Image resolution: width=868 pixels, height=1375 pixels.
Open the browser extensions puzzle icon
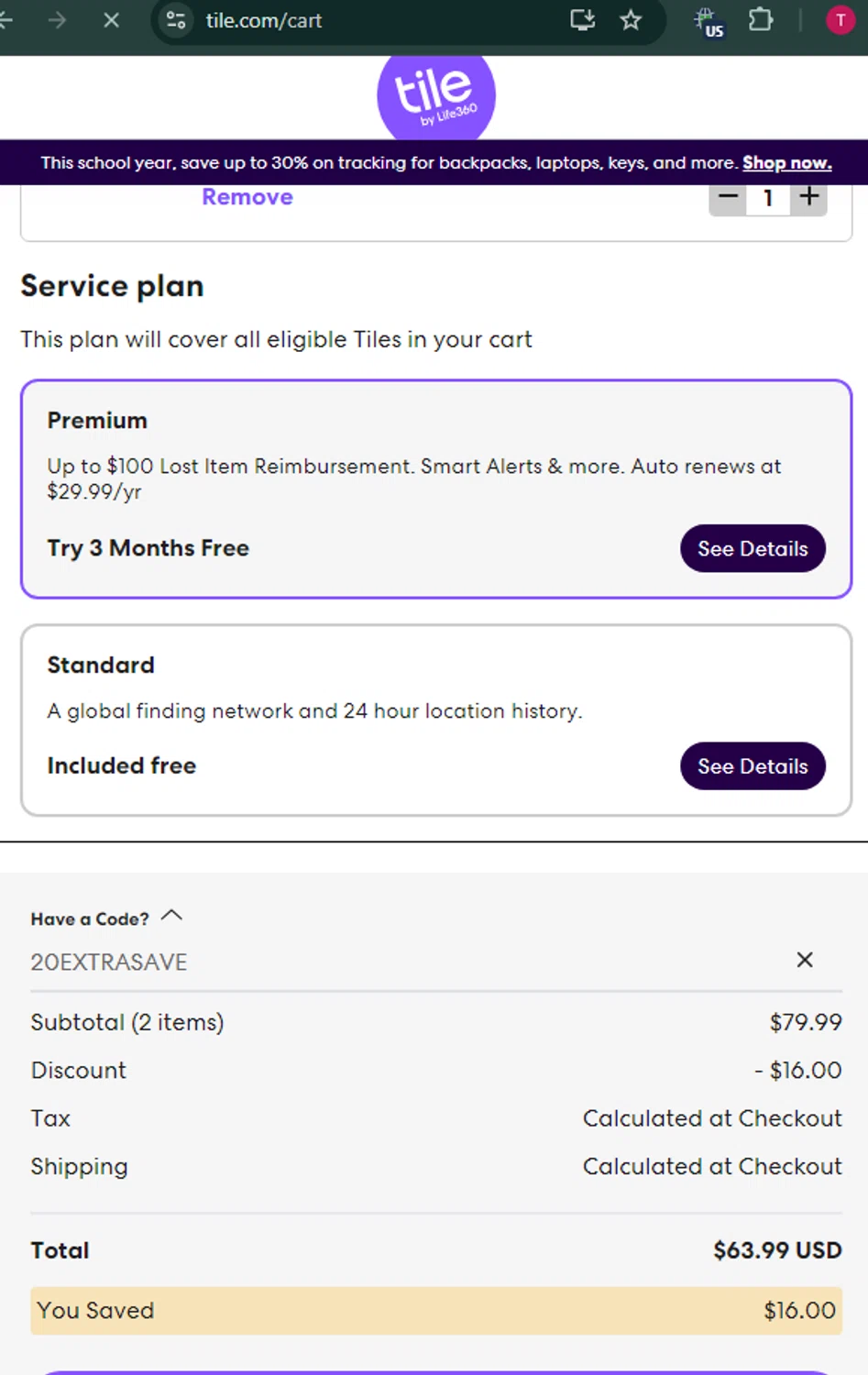point(761,20)
